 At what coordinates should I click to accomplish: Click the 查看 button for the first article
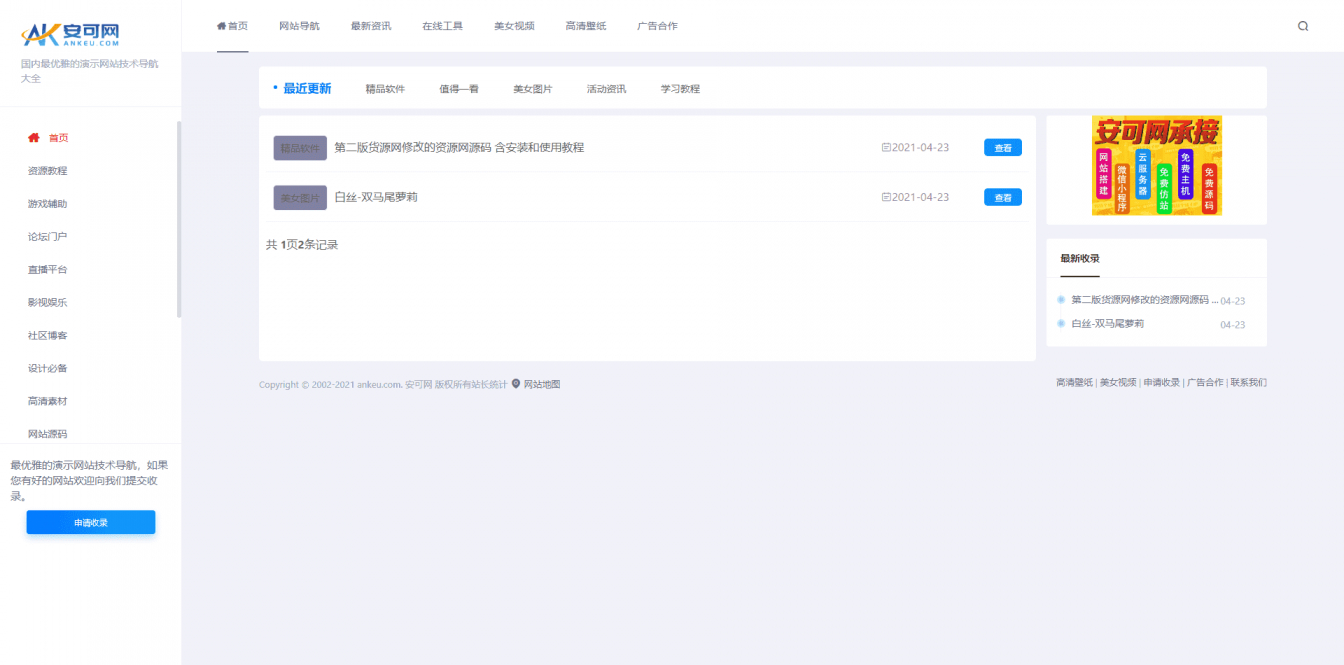(1002, 146)
